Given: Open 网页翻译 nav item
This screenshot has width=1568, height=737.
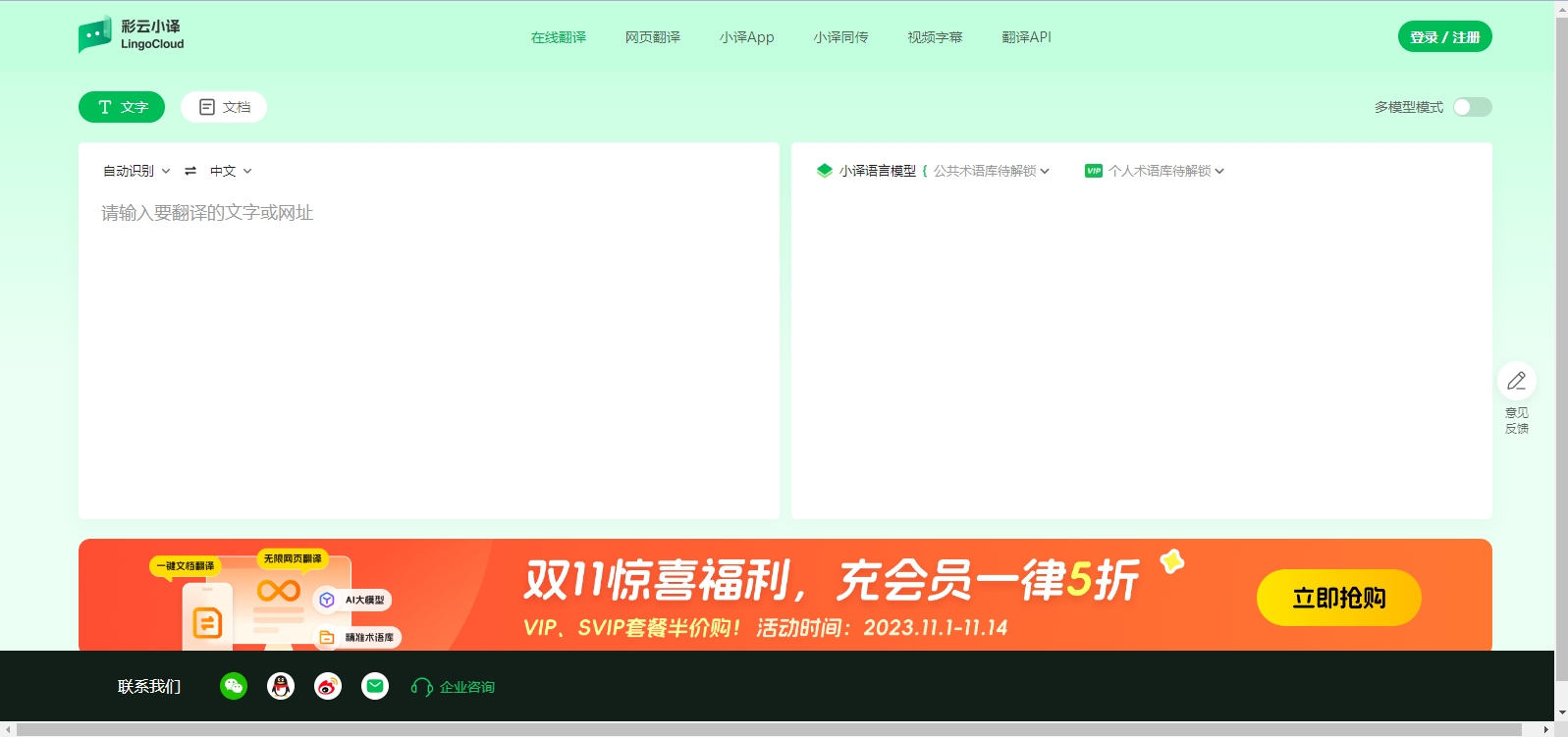Looking at the screenshot, I should (653, 37).
